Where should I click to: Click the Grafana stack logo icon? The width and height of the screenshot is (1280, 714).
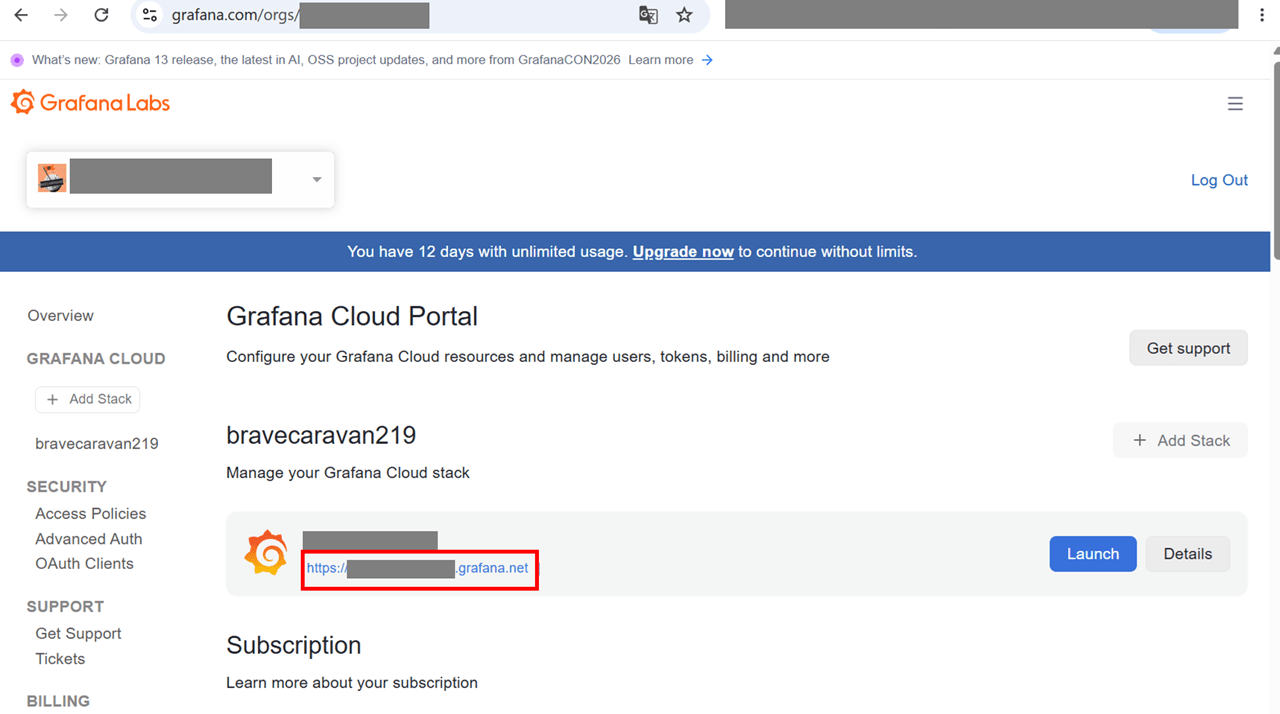(x=266, y=554)
